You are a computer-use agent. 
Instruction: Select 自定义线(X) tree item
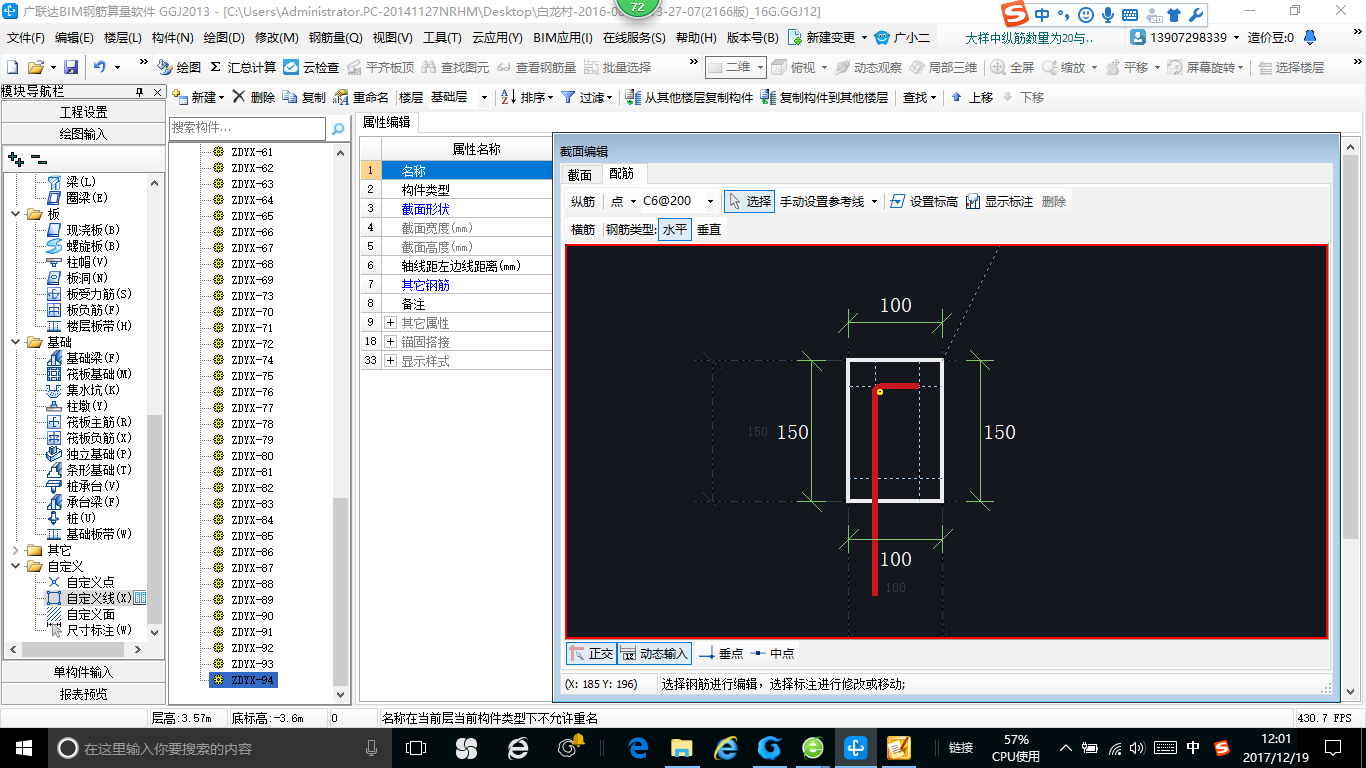98,598
